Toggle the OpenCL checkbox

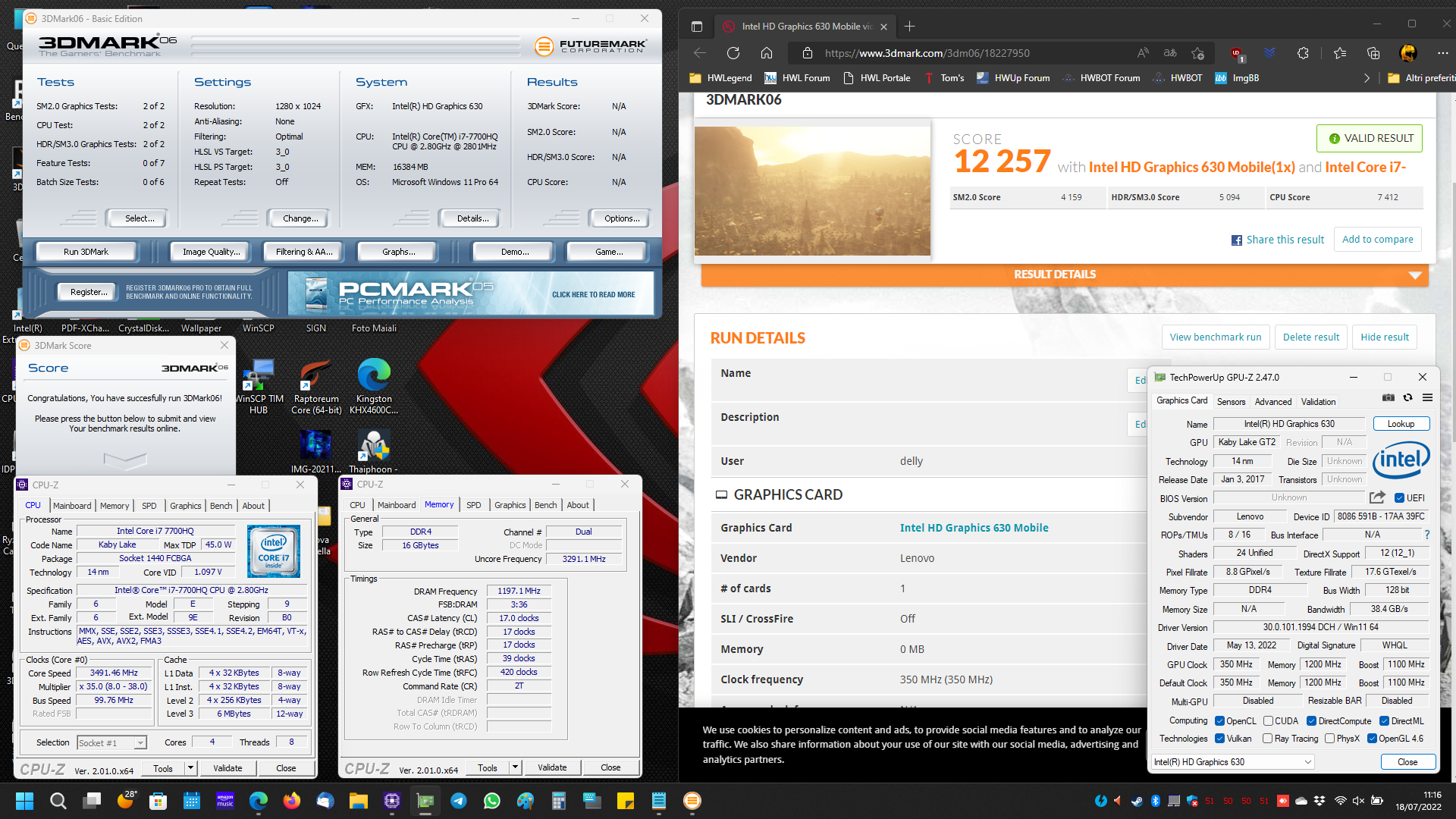click(x=1219, y=721)
